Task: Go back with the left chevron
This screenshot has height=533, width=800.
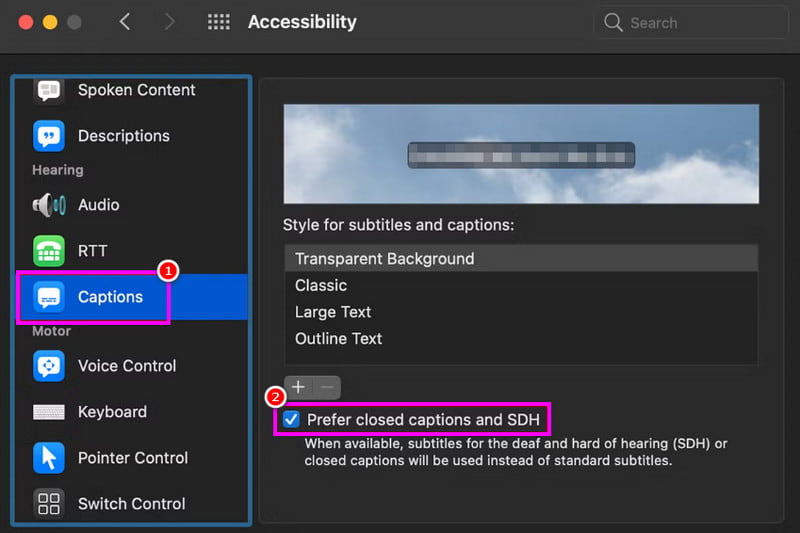Action: tap(125, 22)
